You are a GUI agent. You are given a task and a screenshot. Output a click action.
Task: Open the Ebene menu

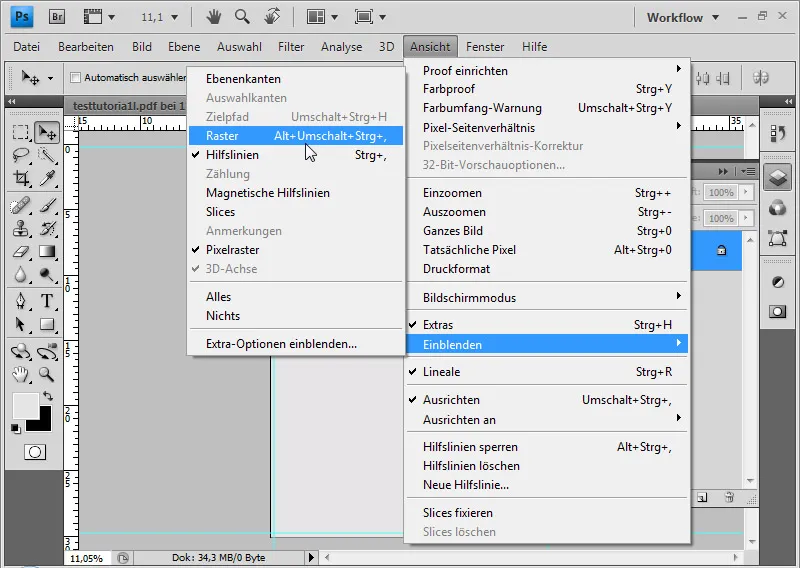184,46
